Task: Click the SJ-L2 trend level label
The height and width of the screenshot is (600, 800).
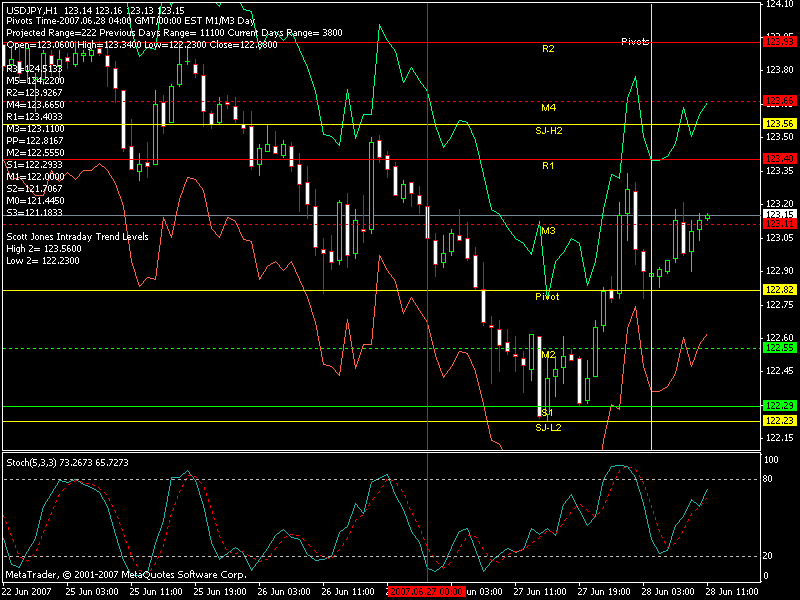Action: tap(548, 427)
